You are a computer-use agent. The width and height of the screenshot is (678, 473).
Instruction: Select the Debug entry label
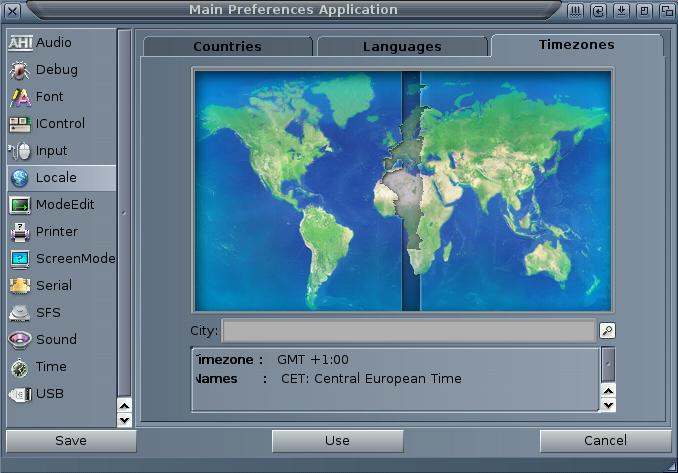(x=57, y=70)
